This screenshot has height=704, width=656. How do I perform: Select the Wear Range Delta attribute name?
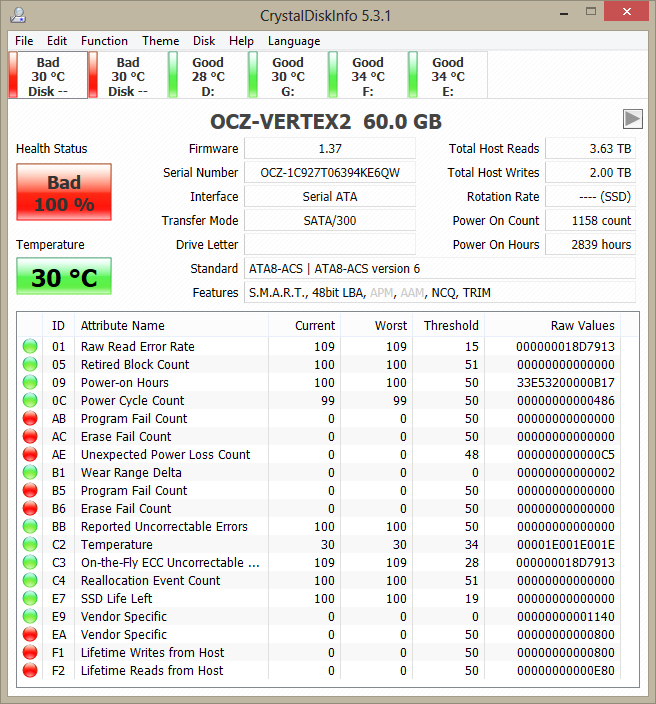tap(131, 472)
